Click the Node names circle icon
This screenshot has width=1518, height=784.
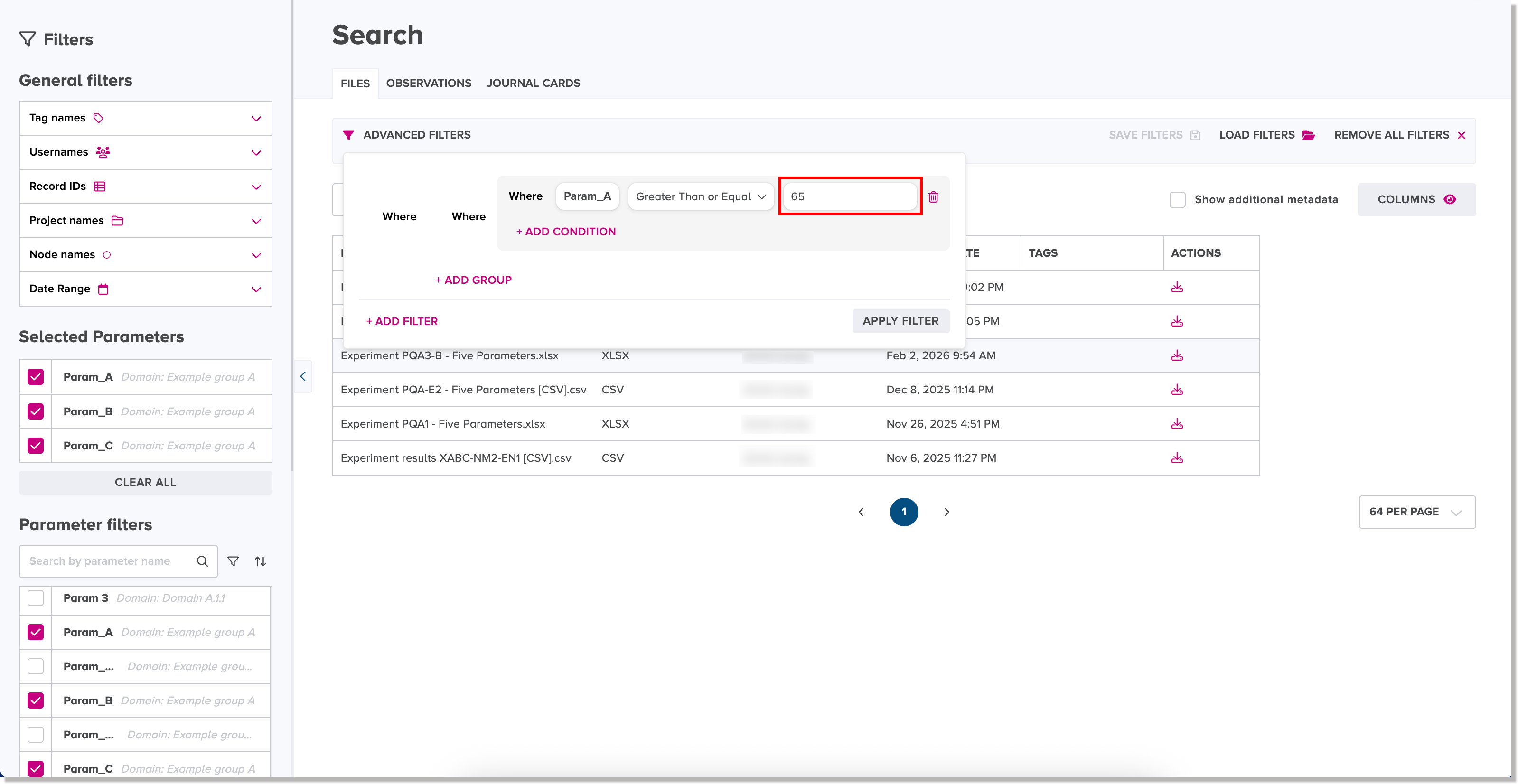pos(107,254)
